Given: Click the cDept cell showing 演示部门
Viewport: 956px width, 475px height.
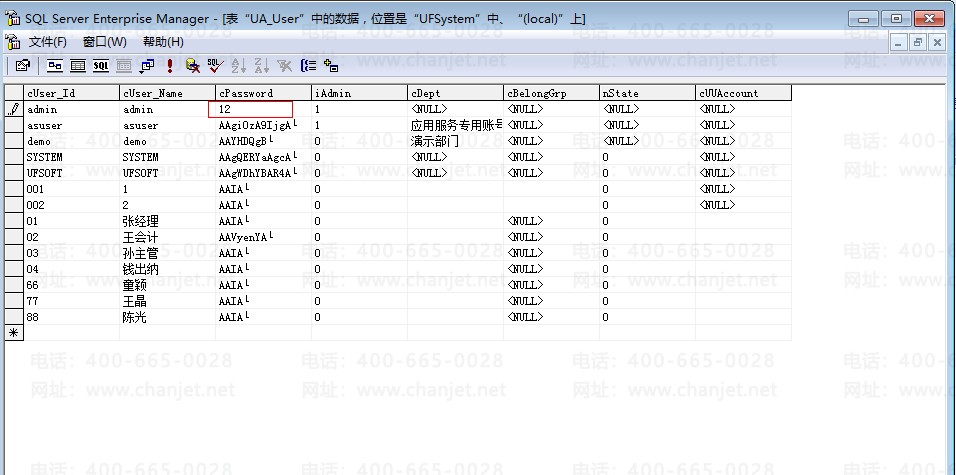Looking at the screenshot, I should pos(454,141).
